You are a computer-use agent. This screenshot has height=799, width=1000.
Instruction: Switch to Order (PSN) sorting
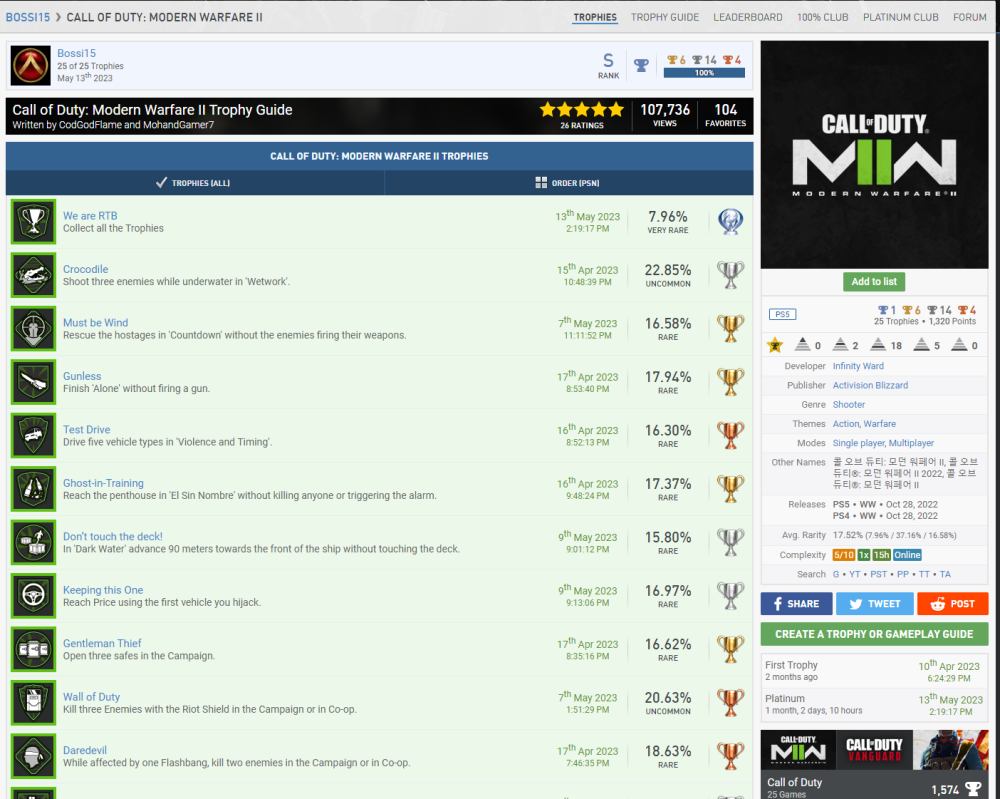point(567,183)
